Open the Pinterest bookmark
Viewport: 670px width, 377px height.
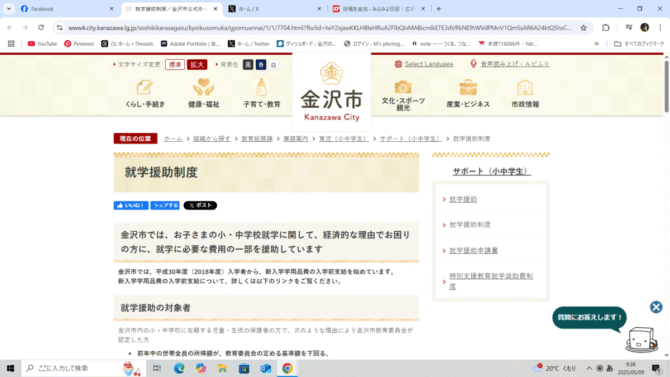79,44
